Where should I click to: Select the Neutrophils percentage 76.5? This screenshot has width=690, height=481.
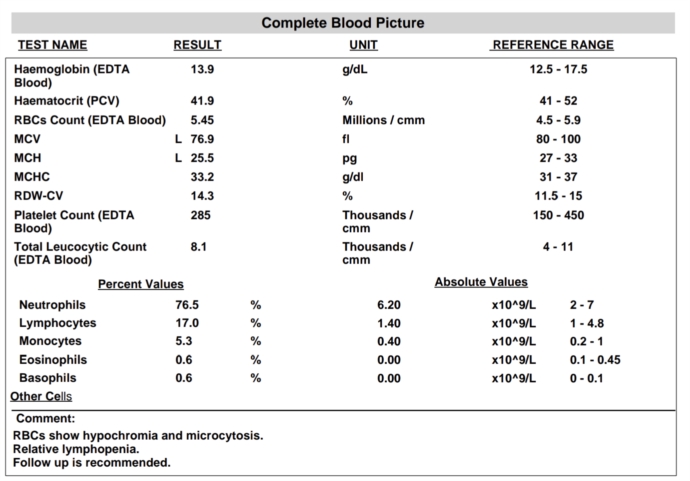click(187, 305)
